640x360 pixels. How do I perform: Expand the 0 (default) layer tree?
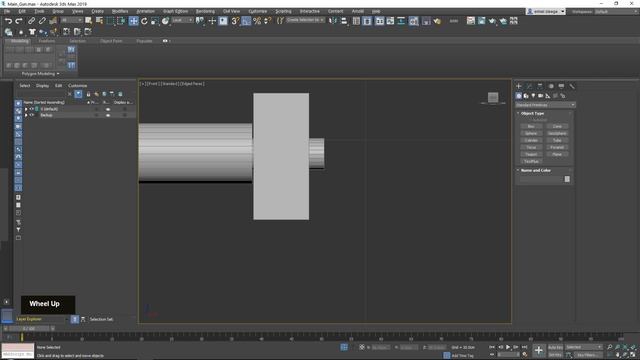pos(26,109)
